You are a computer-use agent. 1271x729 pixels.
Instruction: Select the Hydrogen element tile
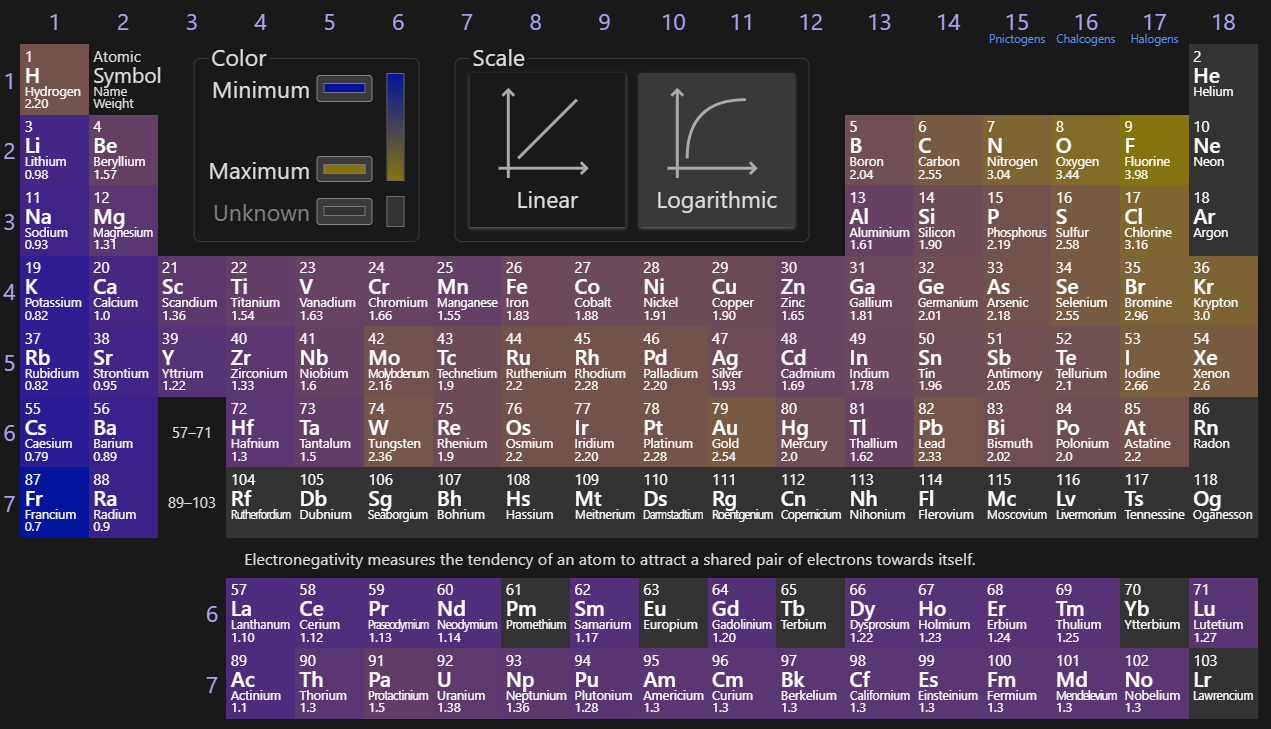pyautogui.click(x=54, y=79)
